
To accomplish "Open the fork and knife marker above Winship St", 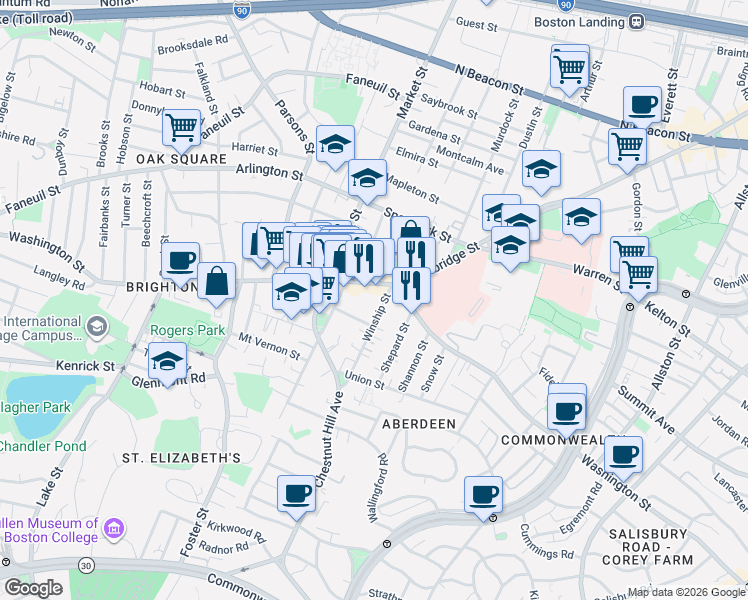I will click(x=364, y=259).
